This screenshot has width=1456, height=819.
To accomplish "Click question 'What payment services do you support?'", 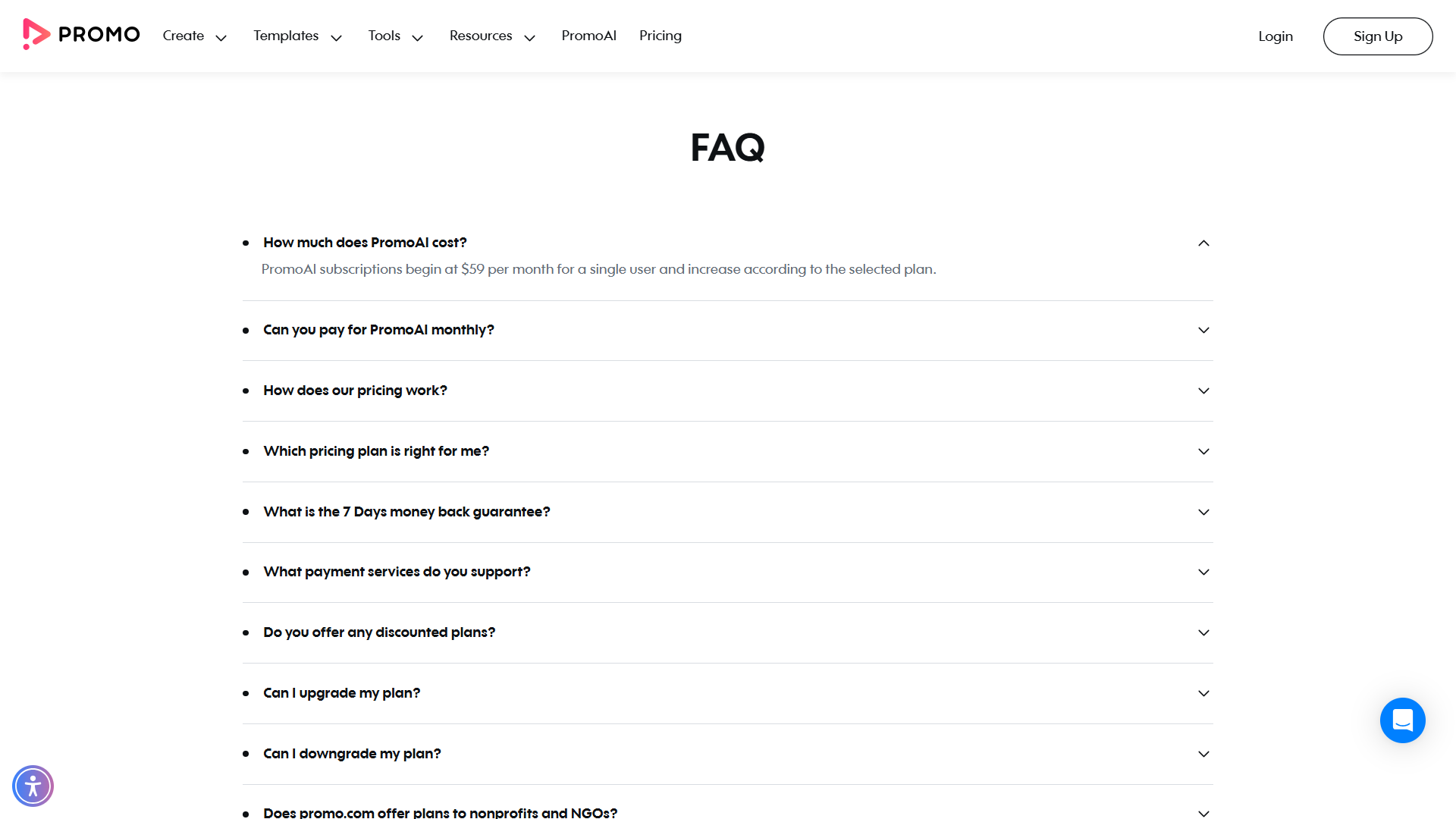I will (x=397, y=572).
